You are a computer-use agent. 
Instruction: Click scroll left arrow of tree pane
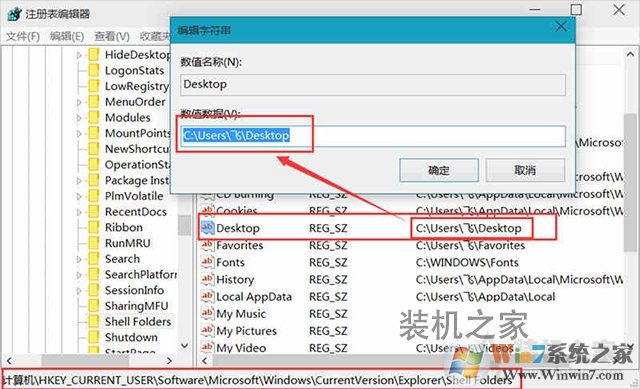[9, 361]
